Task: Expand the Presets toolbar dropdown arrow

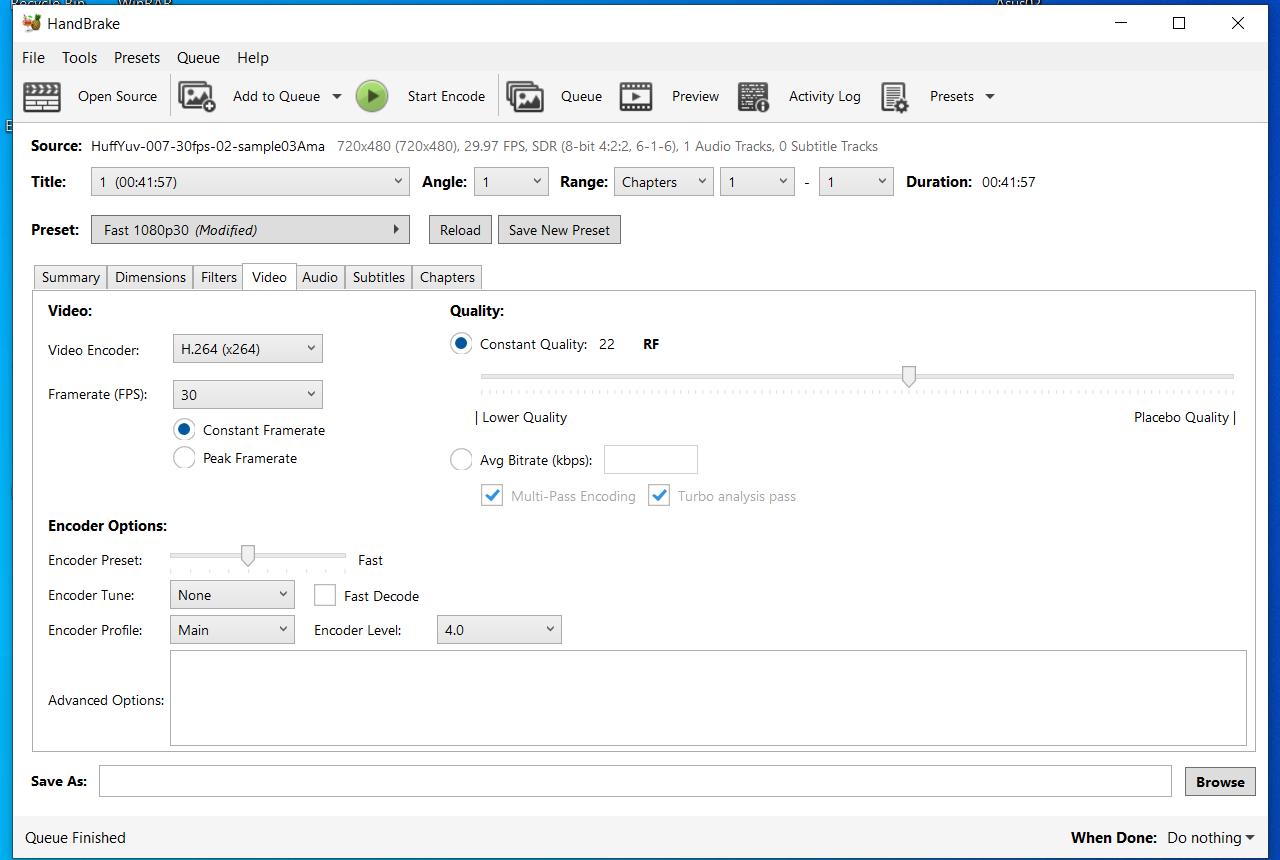Action: [990, 97]
